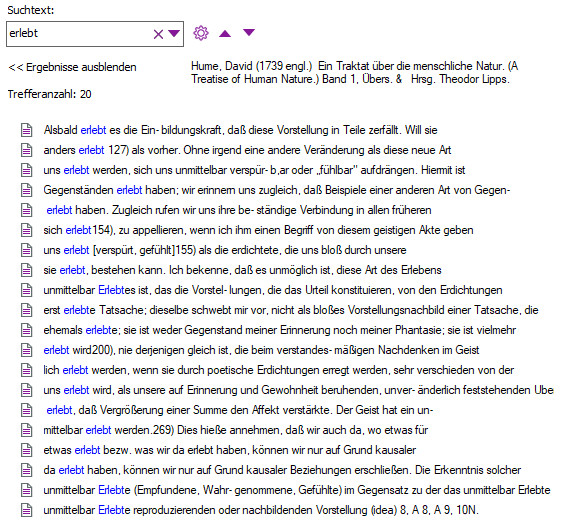Click into the Suchtext input field

tap(79, 34)
